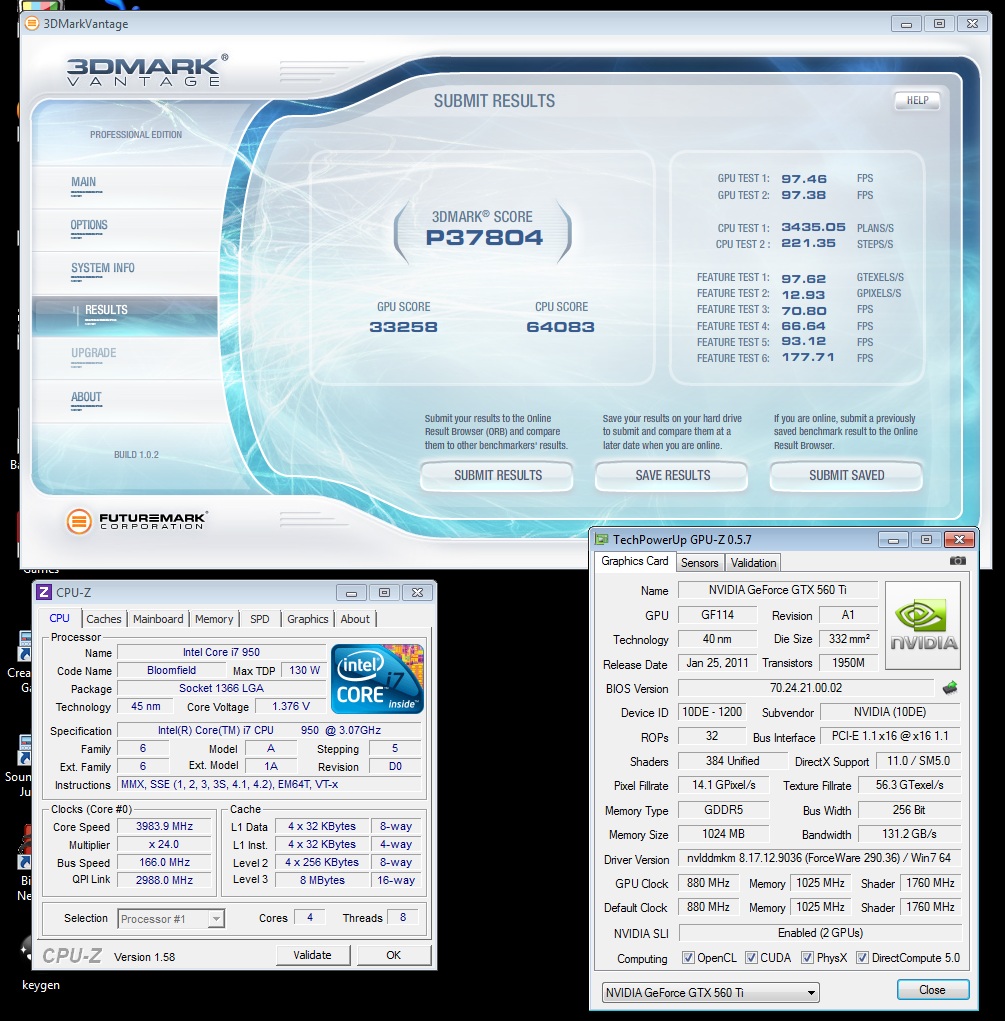Click the FEATURE TEST 6 value 177.71
This screenshot has height=1021, width=1005.
(808, 357)
